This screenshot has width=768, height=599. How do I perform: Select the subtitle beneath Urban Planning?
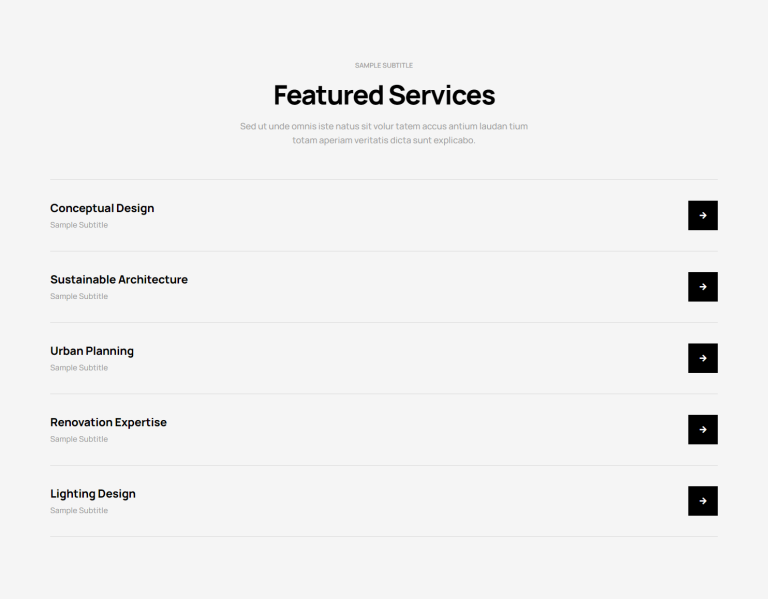[x=79, y=368]
